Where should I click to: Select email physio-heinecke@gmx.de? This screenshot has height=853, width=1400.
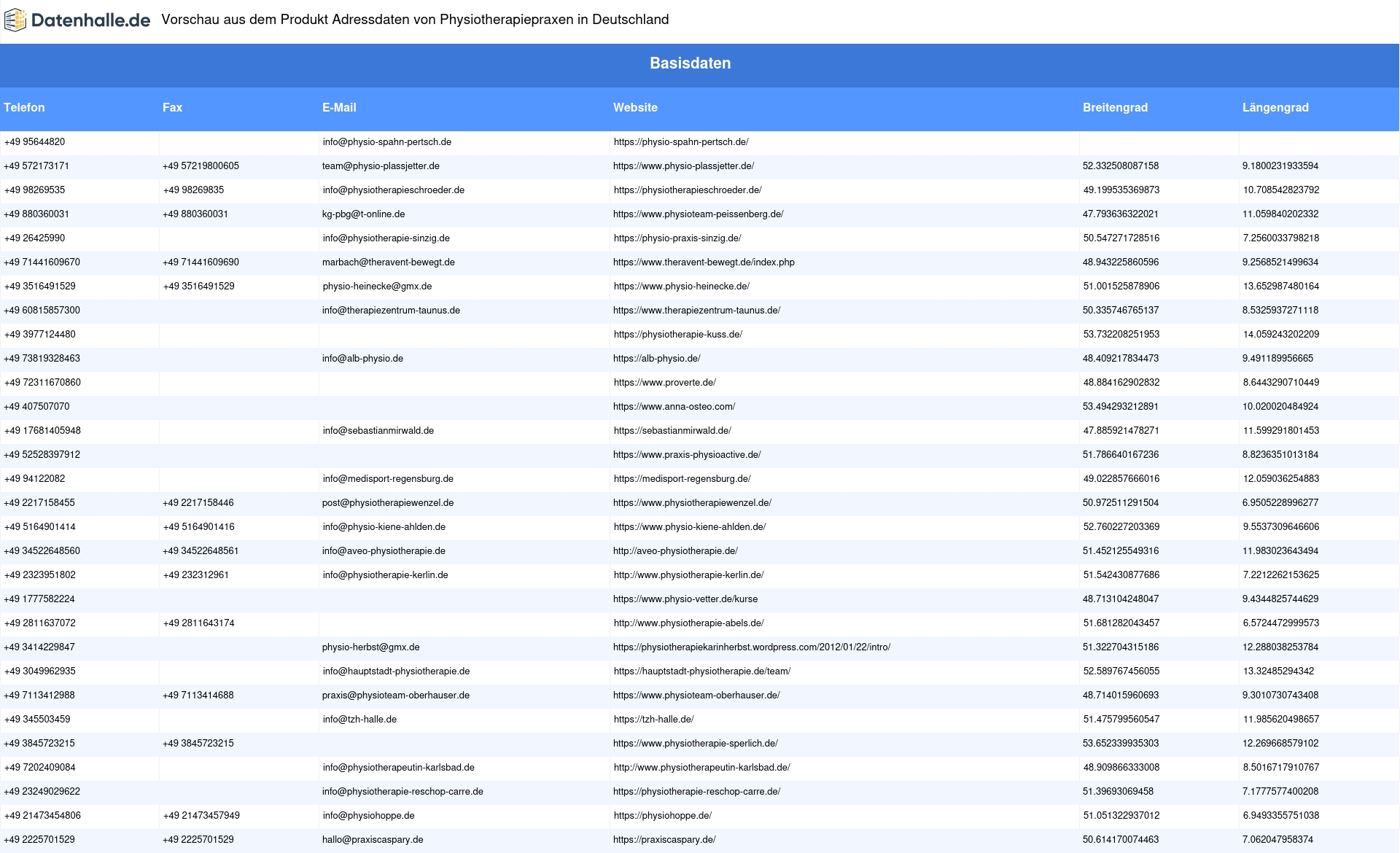378,287
